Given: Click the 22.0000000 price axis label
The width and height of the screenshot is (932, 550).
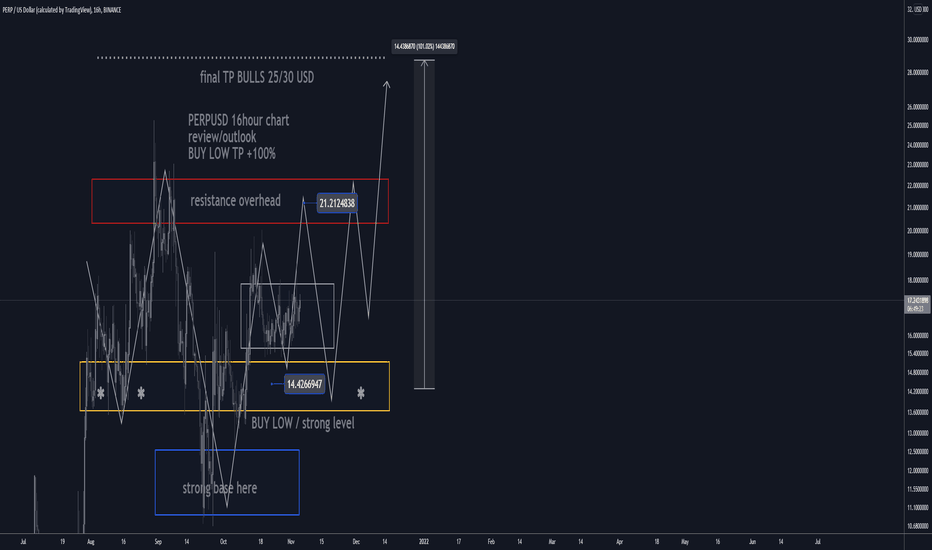Looking at the screenshot, I should pyautogui.click(x=918, y=186).
